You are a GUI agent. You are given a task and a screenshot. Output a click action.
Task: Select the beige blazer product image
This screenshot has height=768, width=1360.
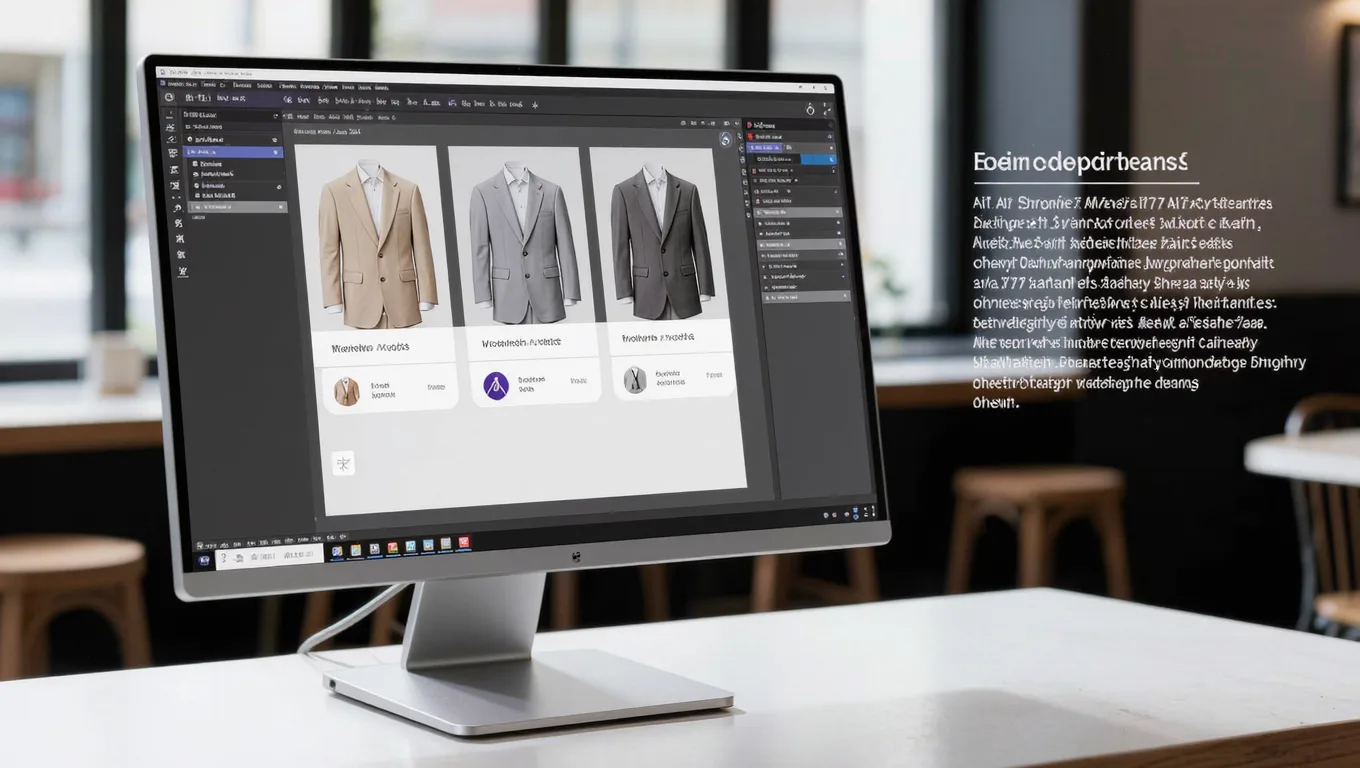point(377,237)
